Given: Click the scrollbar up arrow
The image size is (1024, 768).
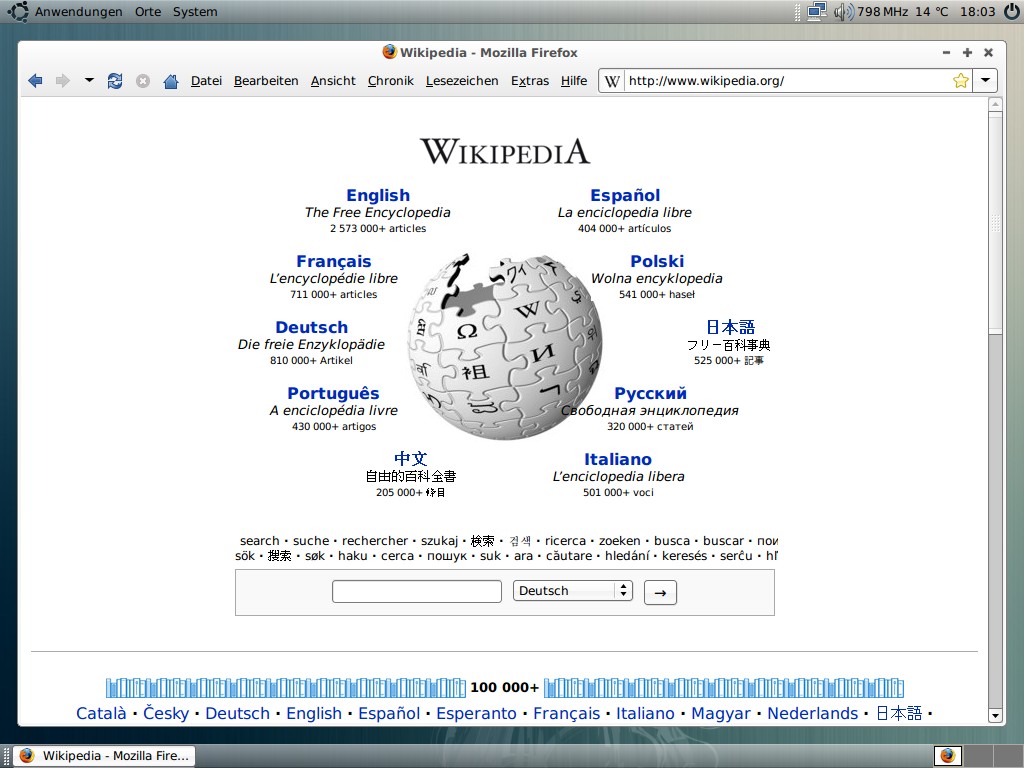Looking at the screenshot, I should pos(995,104).
